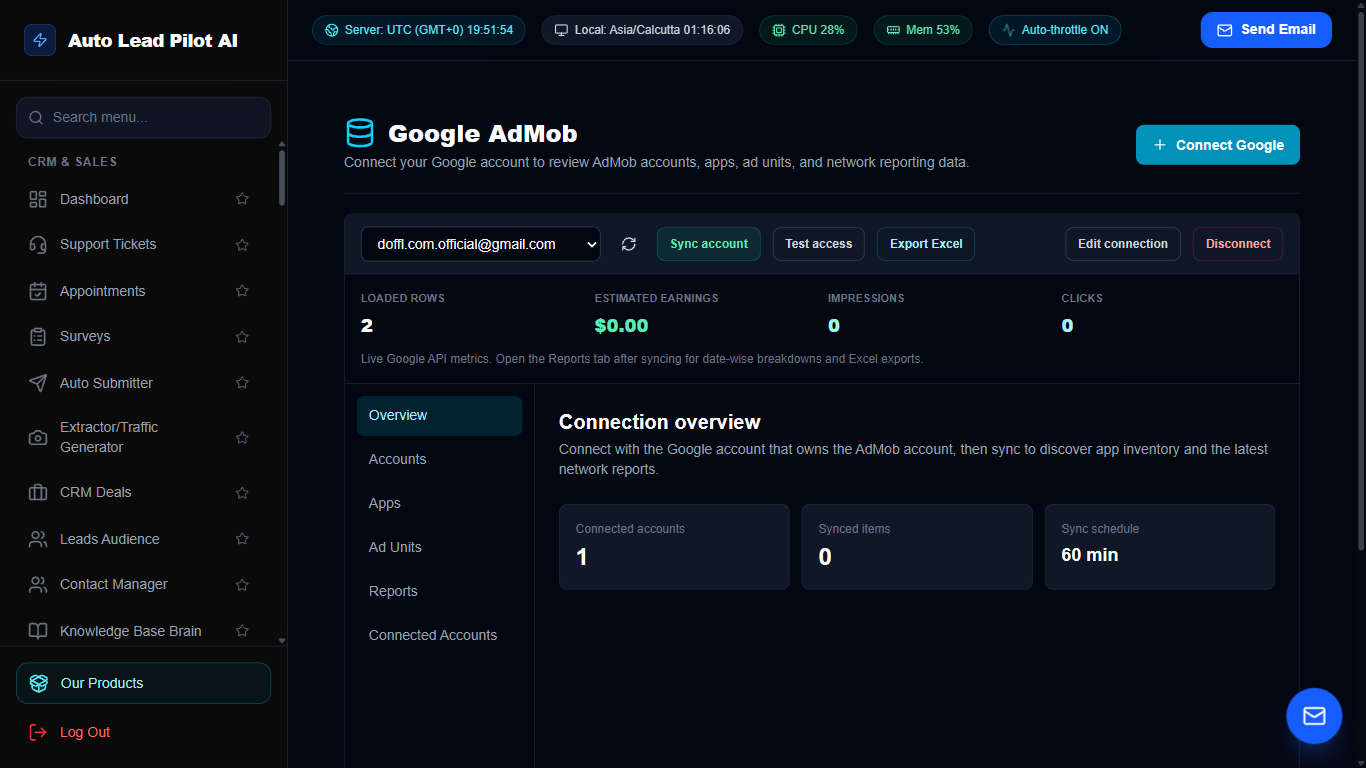Click the pulse icon in the Auto-throttle chip
Screen dimensions: 1366x768
pyautogui.click(x=1009, y=30)
